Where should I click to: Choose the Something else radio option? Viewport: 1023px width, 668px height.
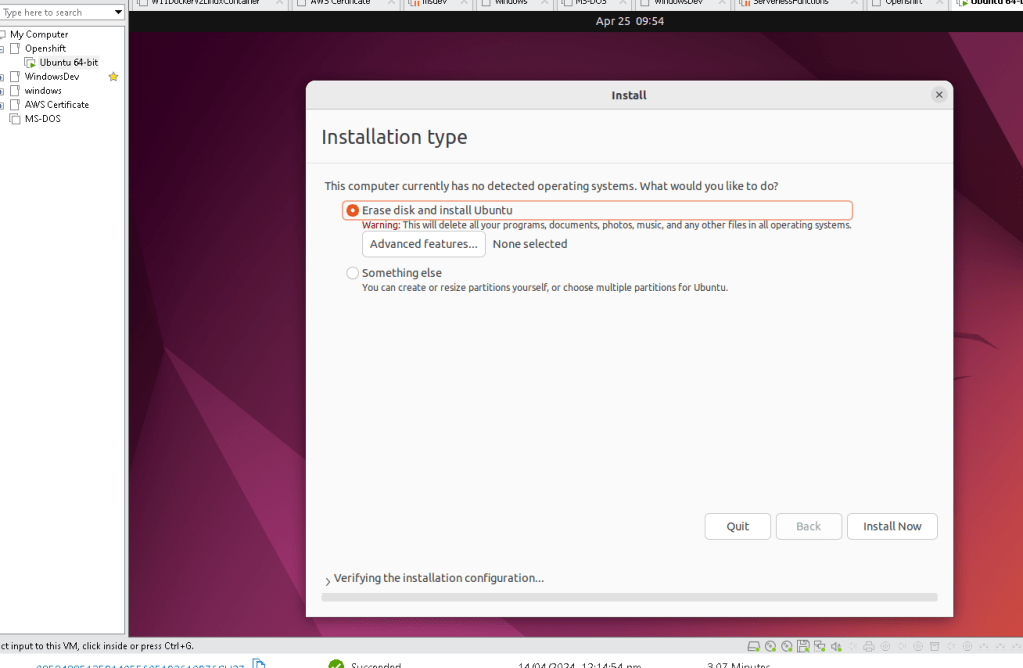352,273
